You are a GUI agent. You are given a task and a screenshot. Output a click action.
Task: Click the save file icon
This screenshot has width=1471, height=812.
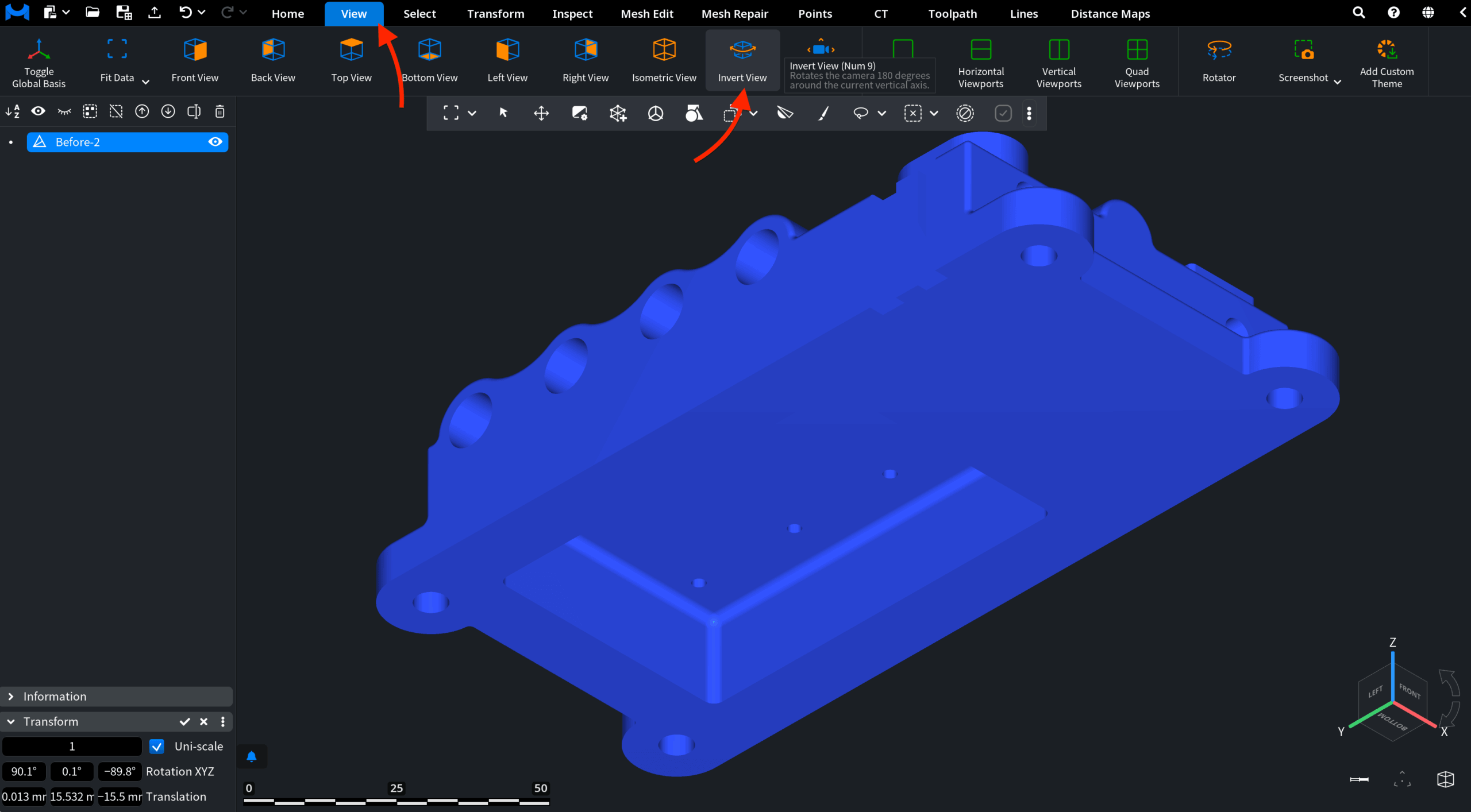click(124, 12)
